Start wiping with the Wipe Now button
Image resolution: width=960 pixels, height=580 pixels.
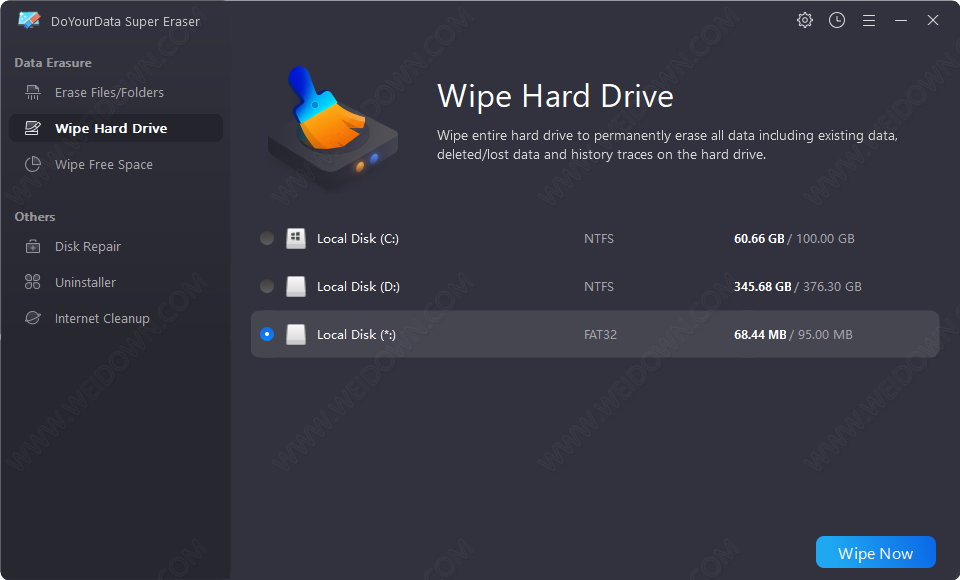point(876,552)
